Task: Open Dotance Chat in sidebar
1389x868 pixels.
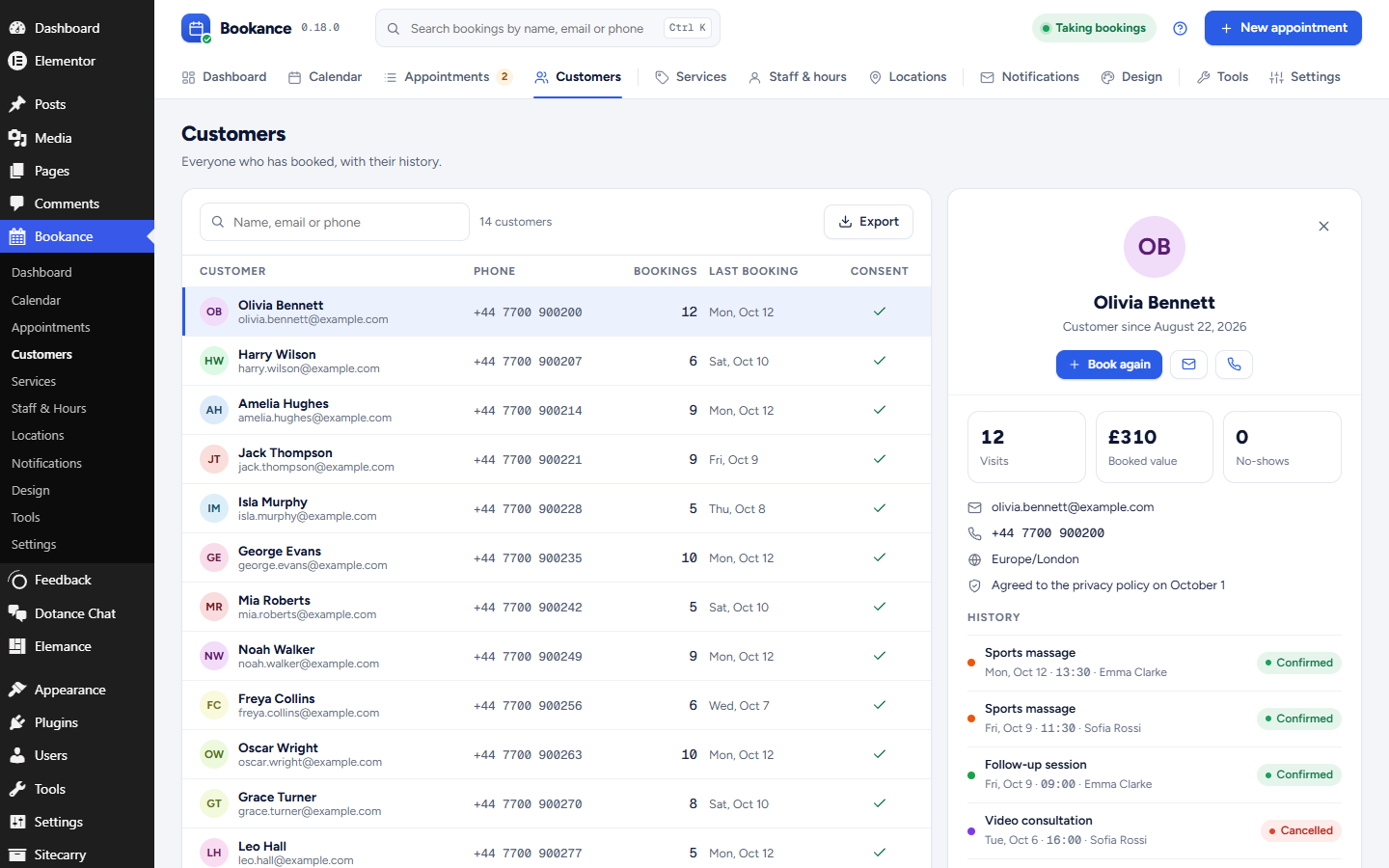Action: (x=77, y=613)
